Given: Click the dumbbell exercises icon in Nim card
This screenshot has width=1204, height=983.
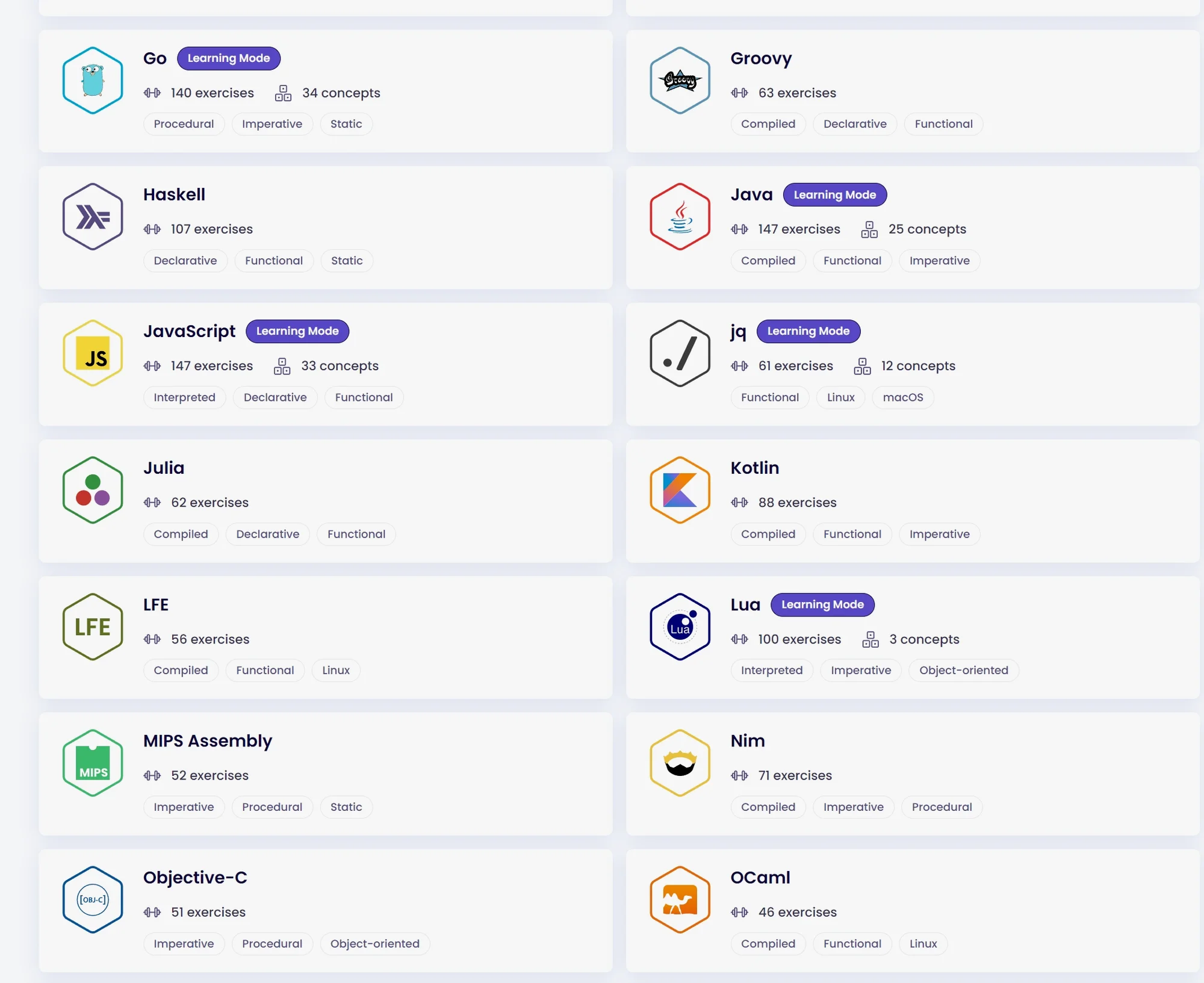Looking at the screenshot, I should (x=739, y=776).
